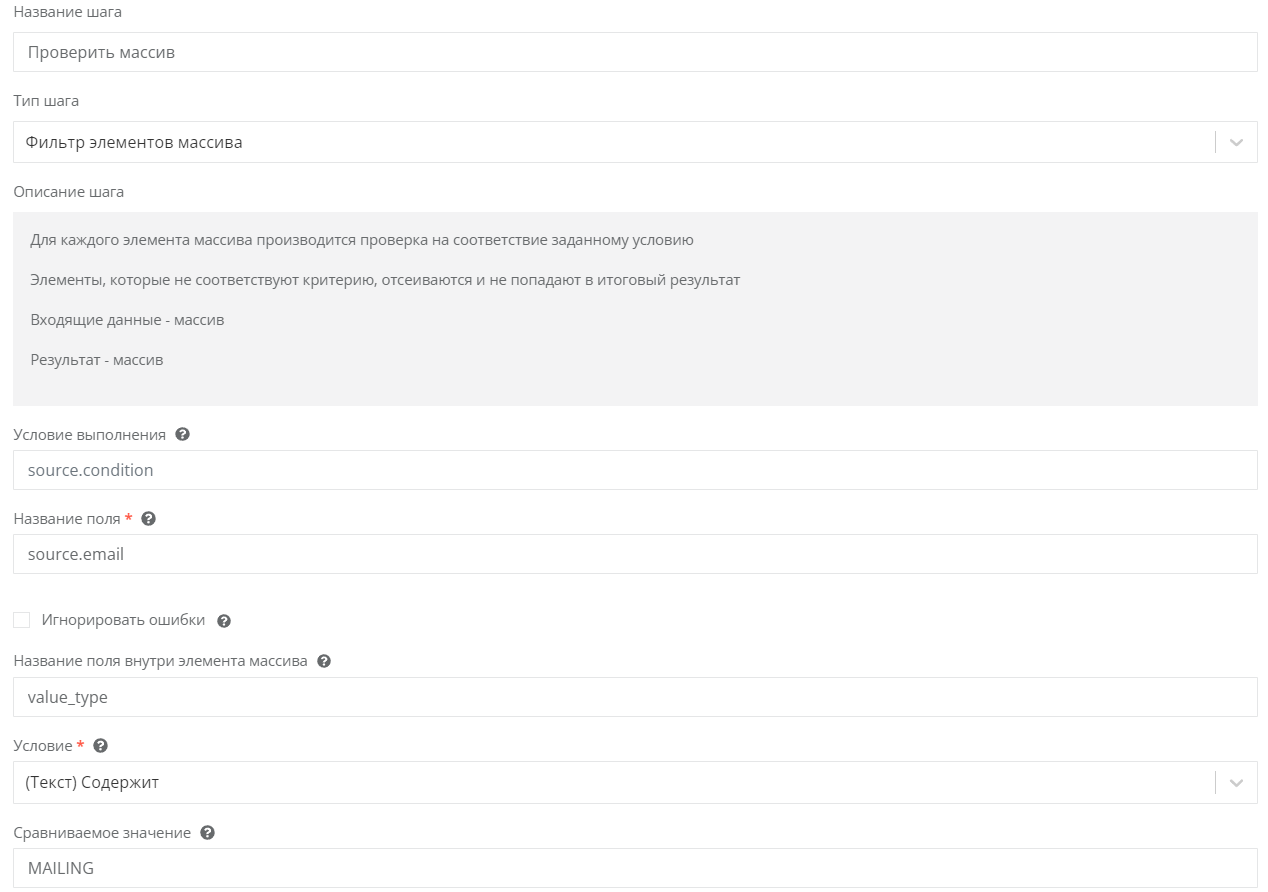The width and height of the screenshot is (1268, 892).
Task: Click question mark icon next to Условие
Action: coord(100,746)
